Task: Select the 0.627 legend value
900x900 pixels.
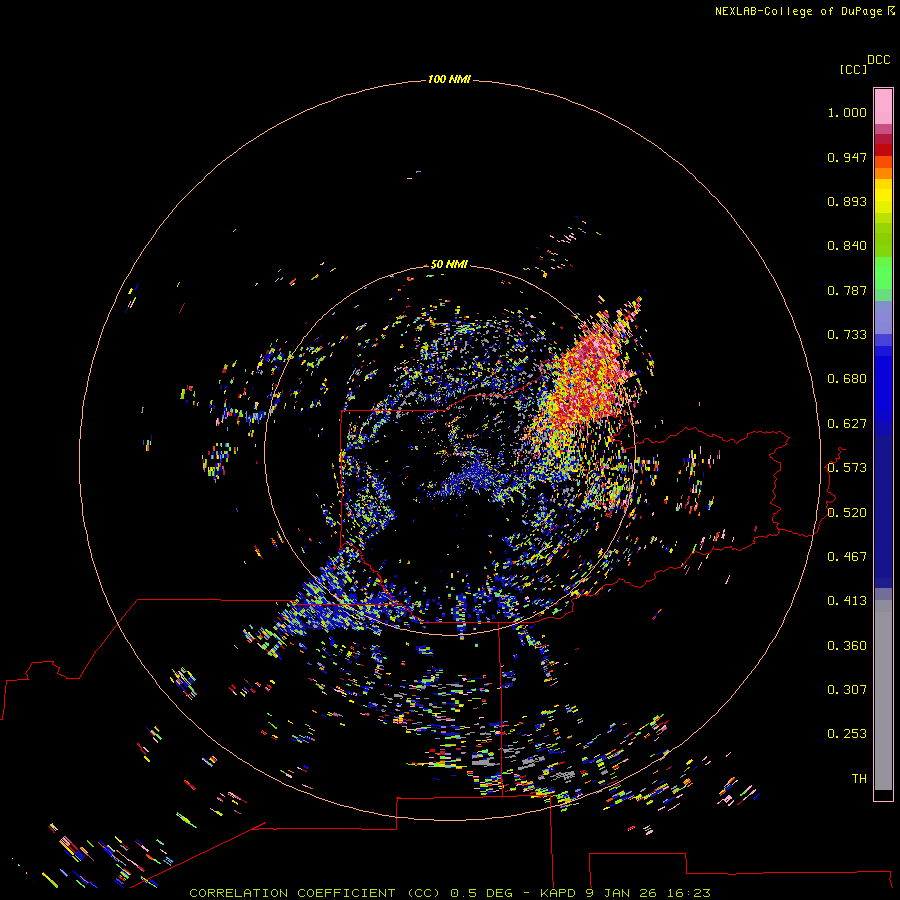Action: click(x=847, y=424)
